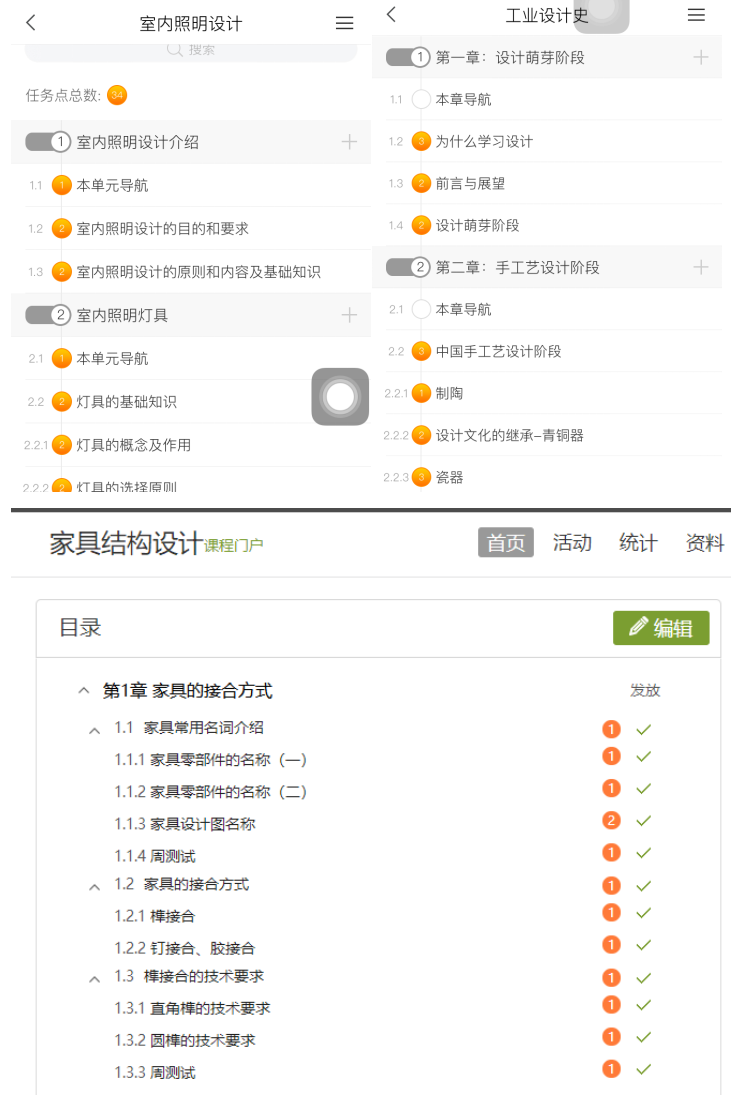
Task: Go back from 工业设计史 course
Action: [391, 14]
